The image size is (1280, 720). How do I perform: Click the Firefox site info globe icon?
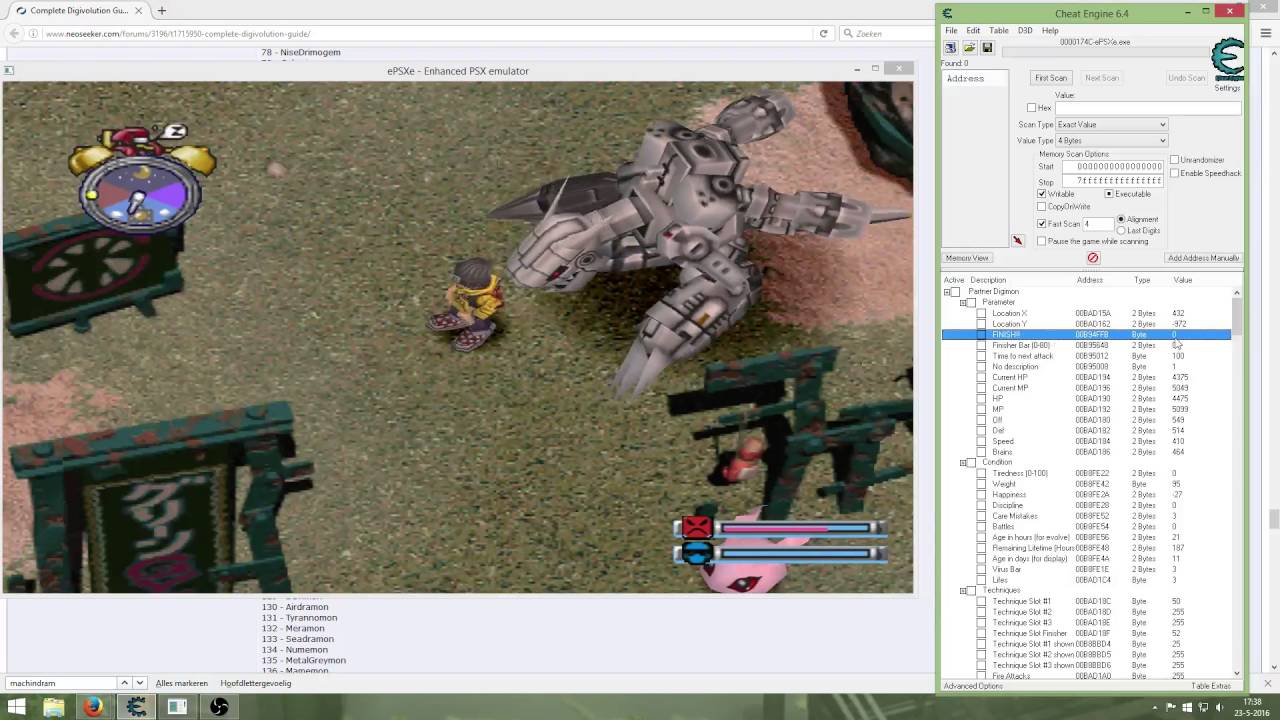[34, 33]
